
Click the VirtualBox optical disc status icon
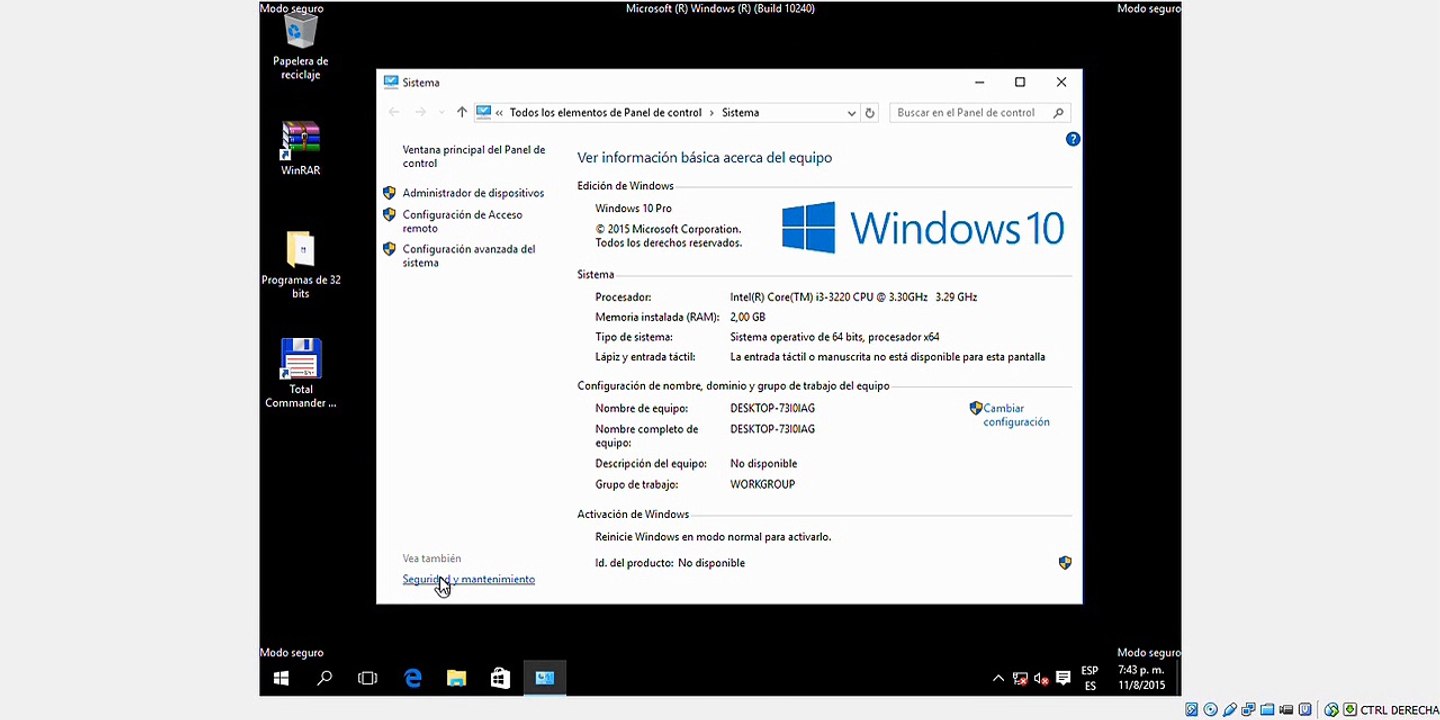pyautogui.click(x=1210, y=710)
